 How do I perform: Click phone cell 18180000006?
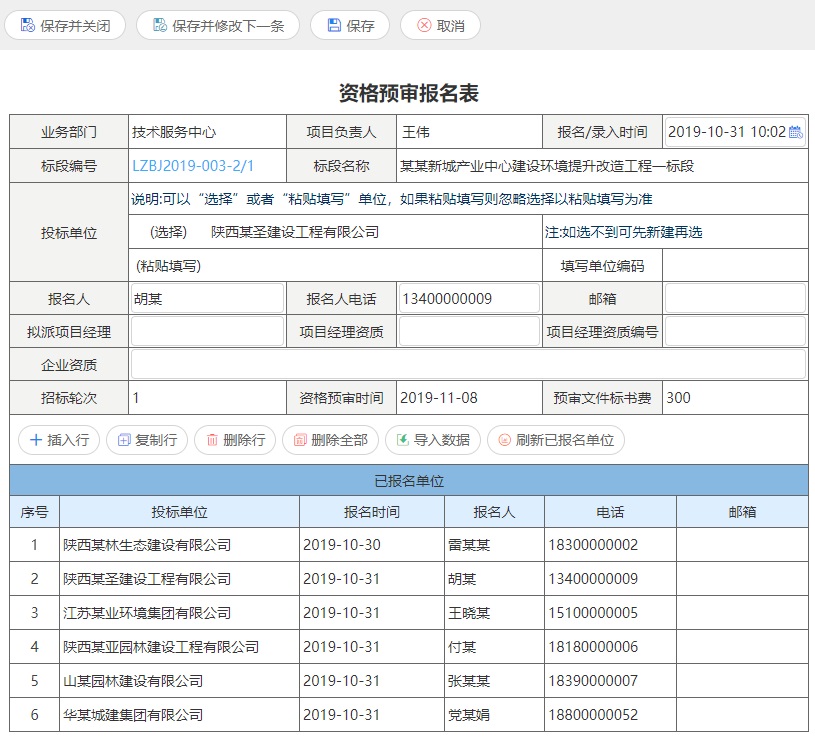tap(610, 647)
